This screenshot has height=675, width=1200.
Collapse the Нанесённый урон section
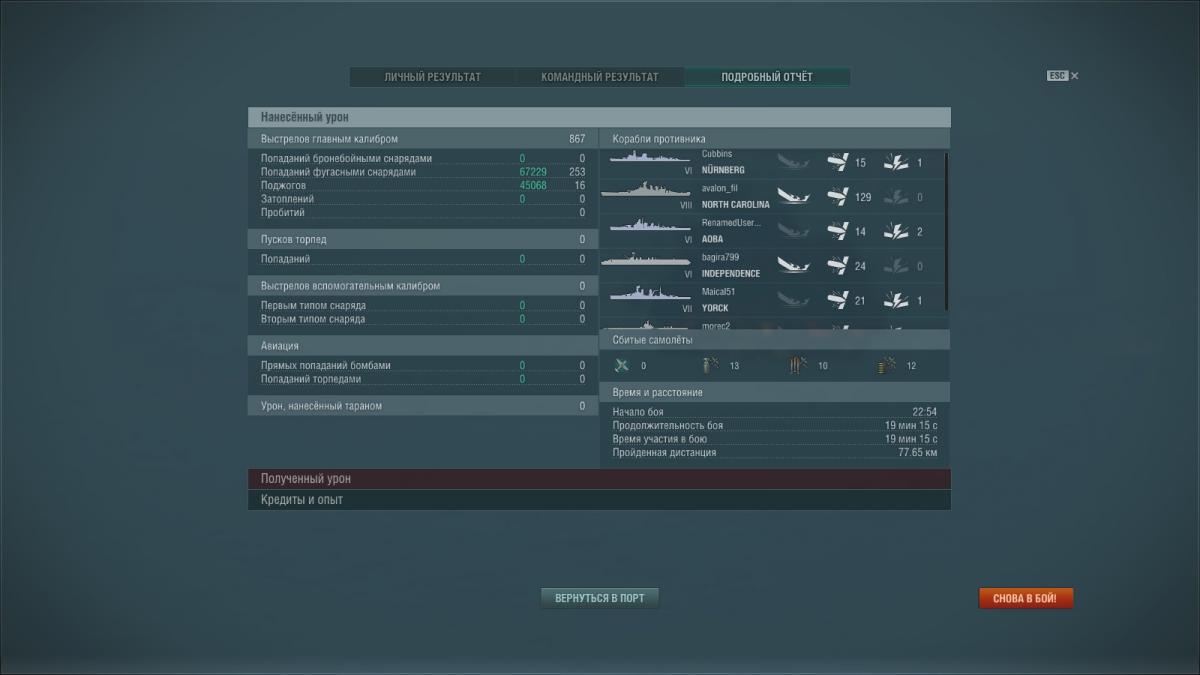(598, 117)
